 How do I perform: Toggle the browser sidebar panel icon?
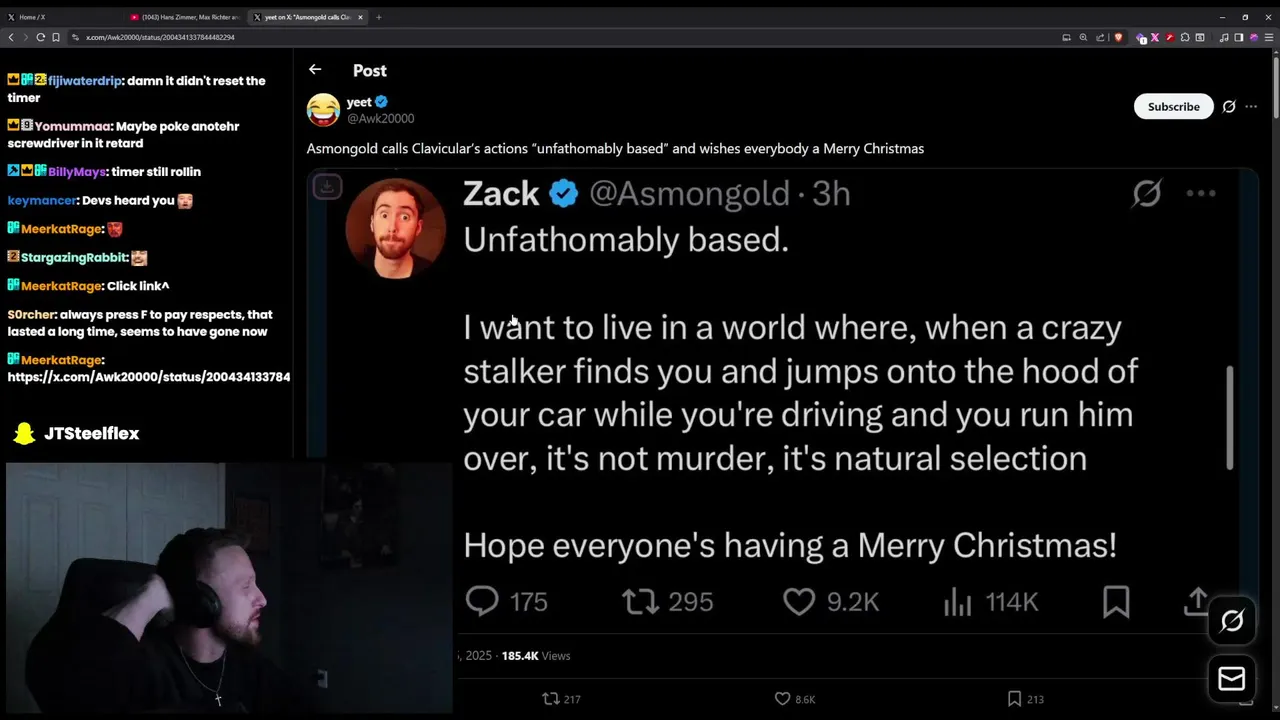click(x=1239, y=37)
